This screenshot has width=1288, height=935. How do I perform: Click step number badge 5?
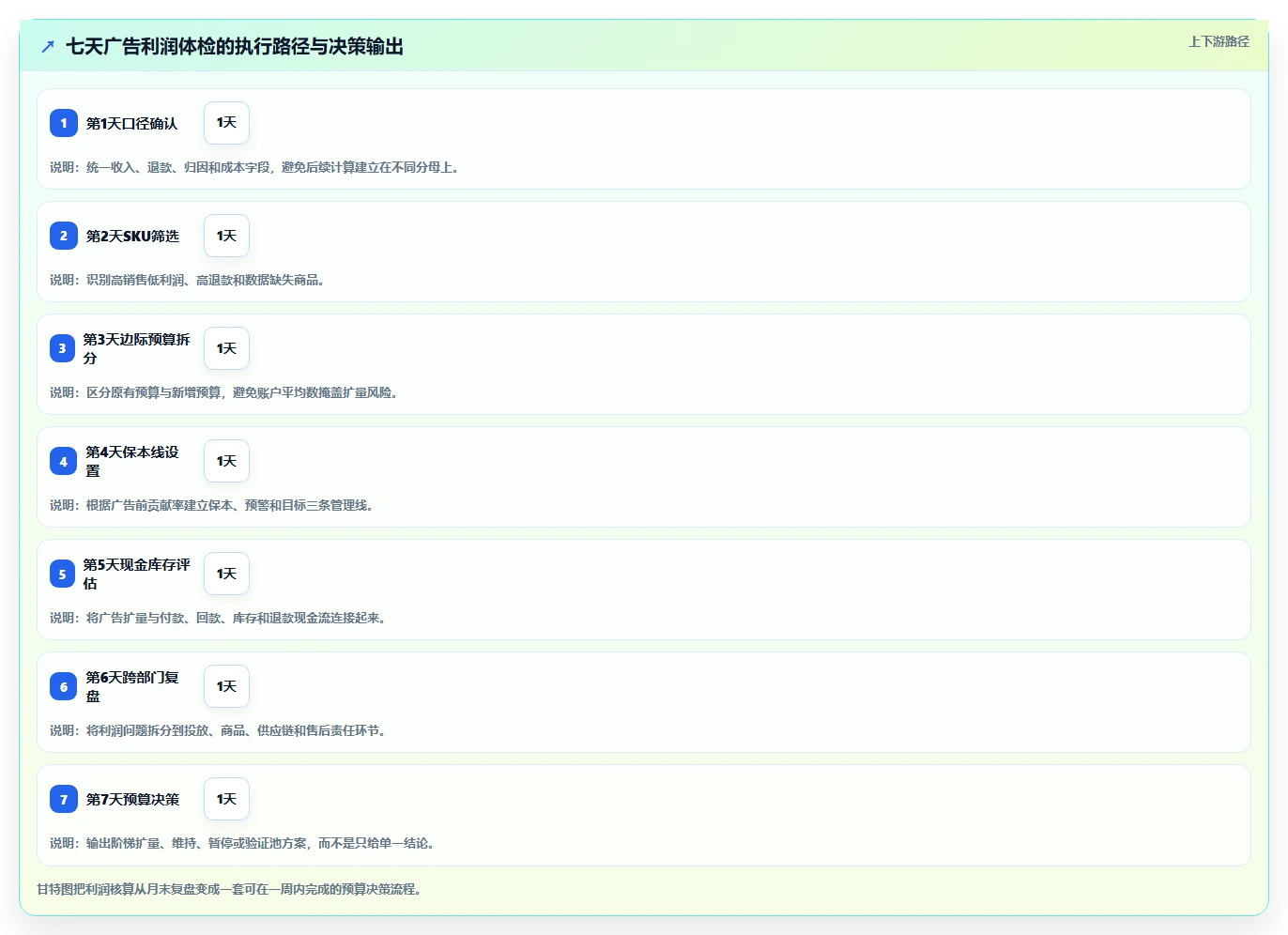tap(63, 574)
